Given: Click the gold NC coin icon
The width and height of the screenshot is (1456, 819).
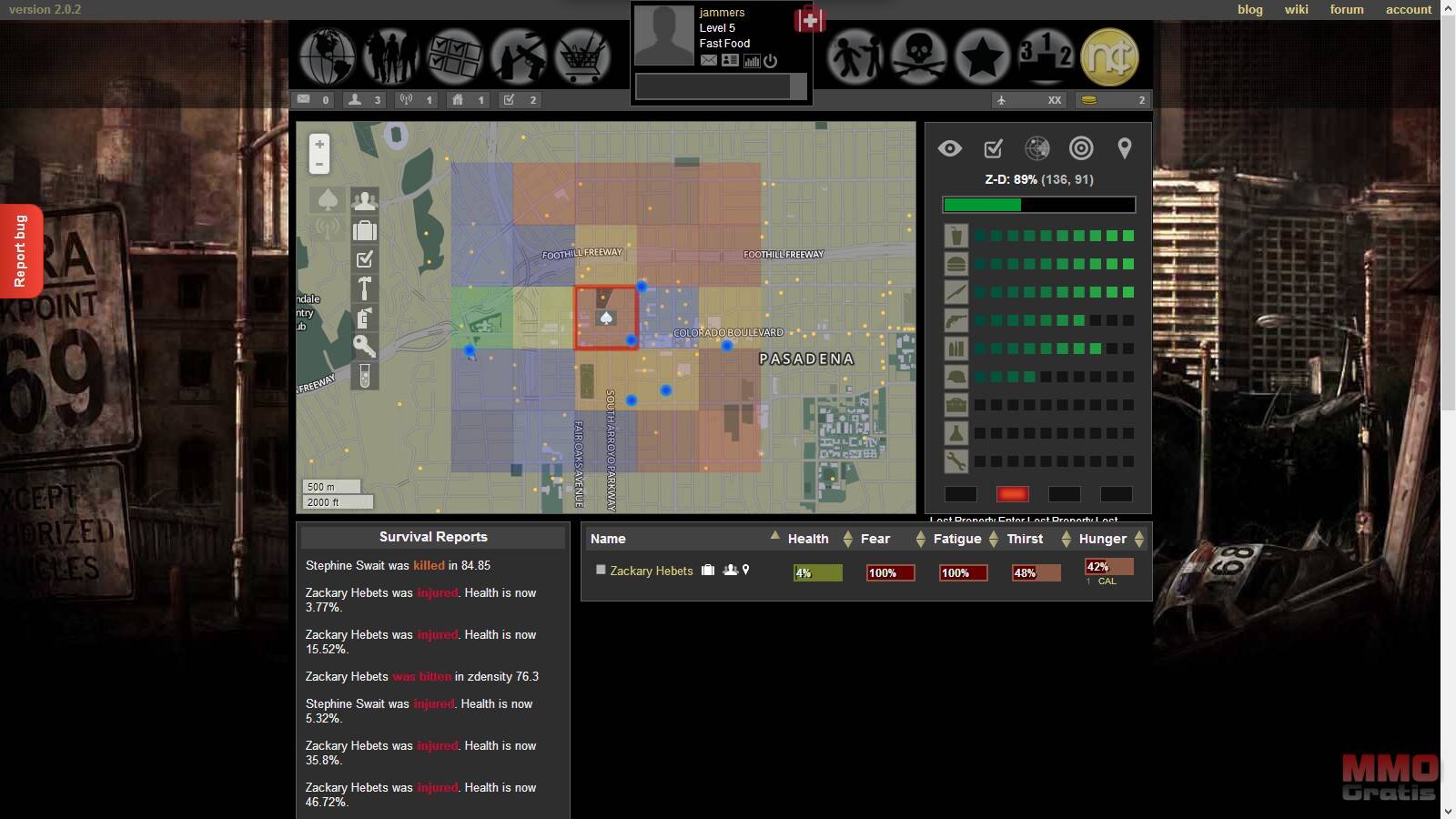Looking at the screenshot, I should [1109, 56].
